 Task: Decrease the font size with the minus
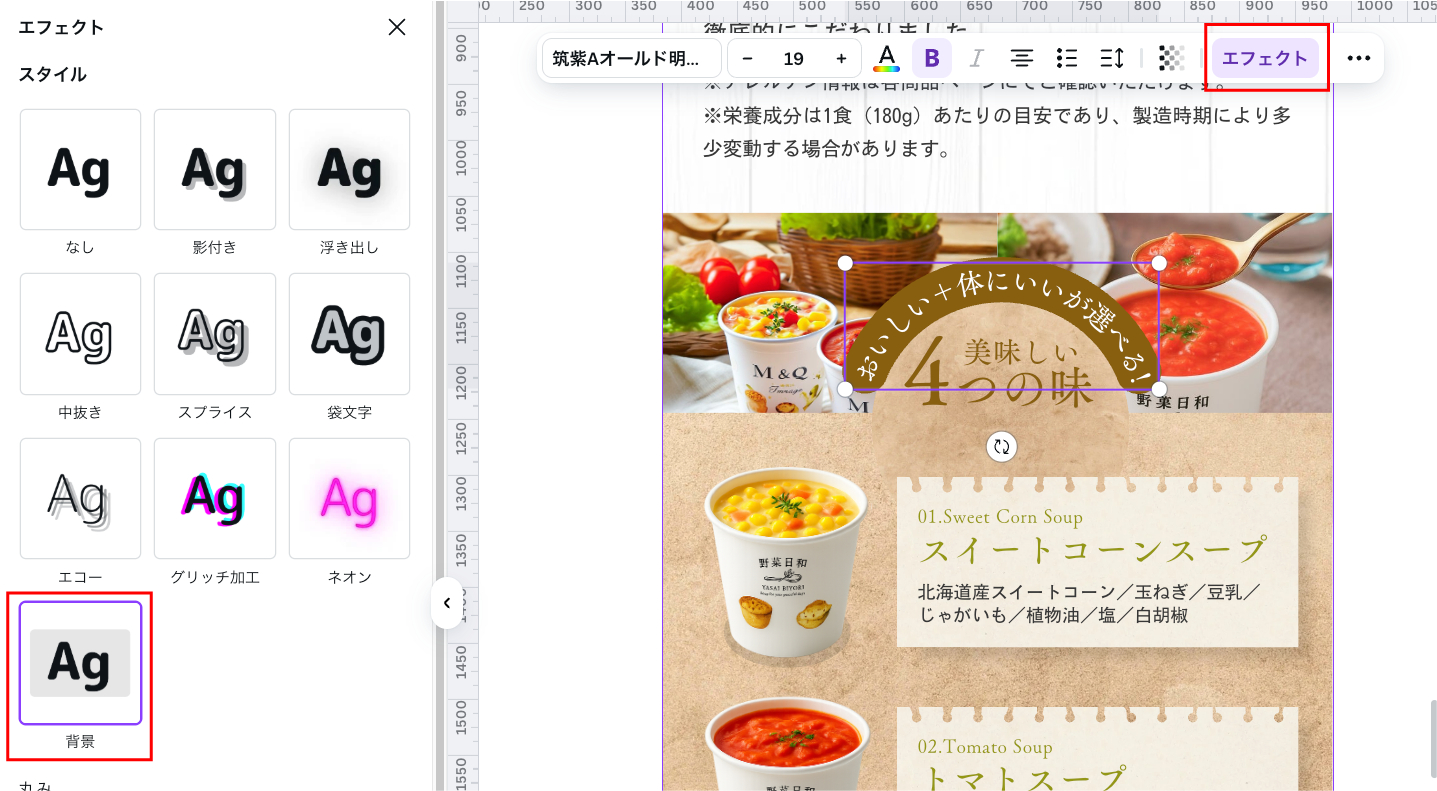click(x=747, y=58)
